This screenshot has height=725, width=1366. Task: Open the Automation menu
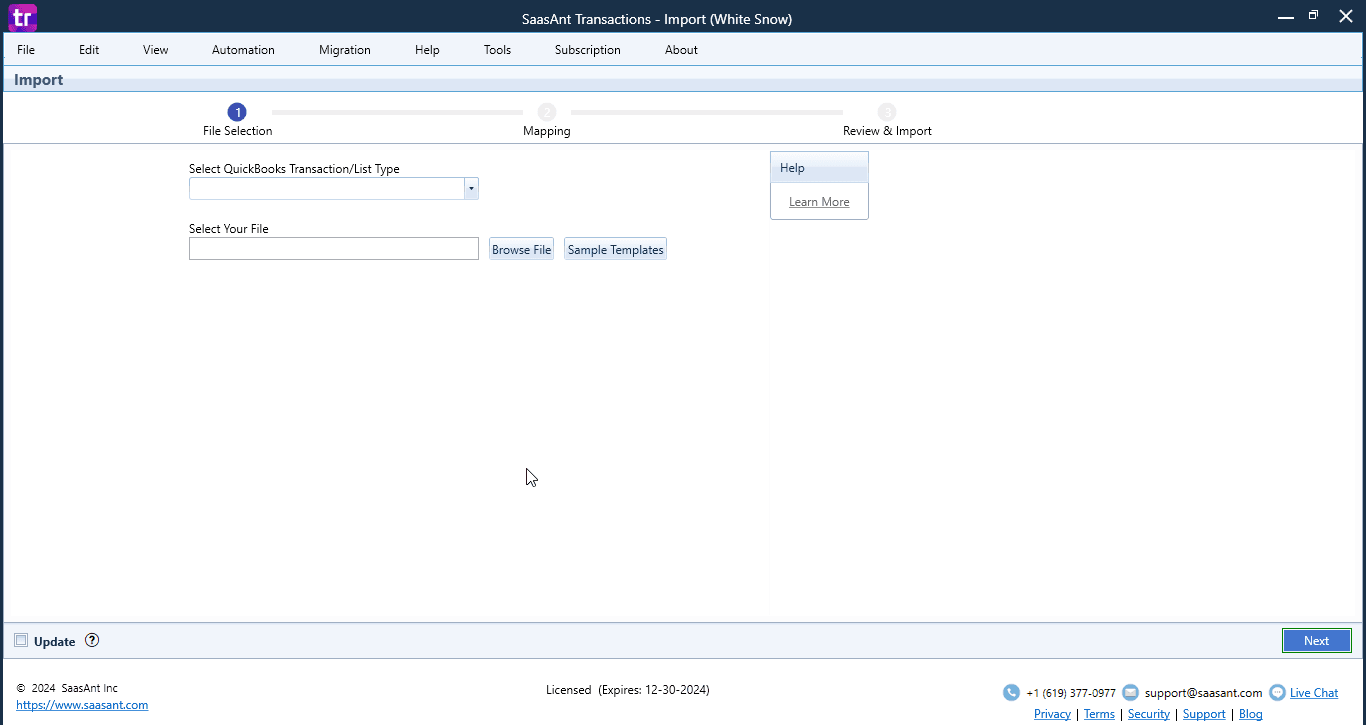click(243, 50)
